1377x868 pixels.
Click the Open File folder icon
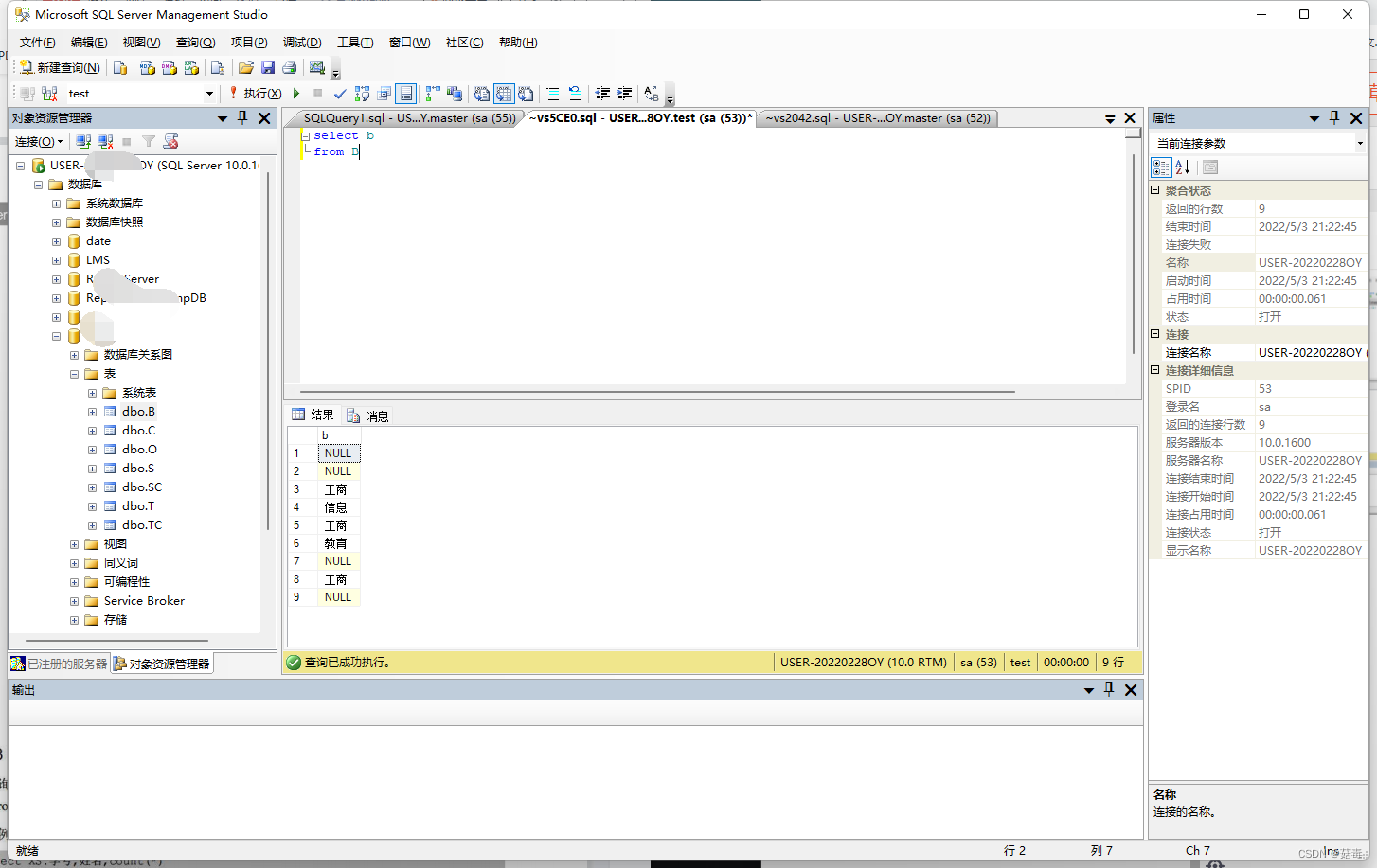pos(246,67)
